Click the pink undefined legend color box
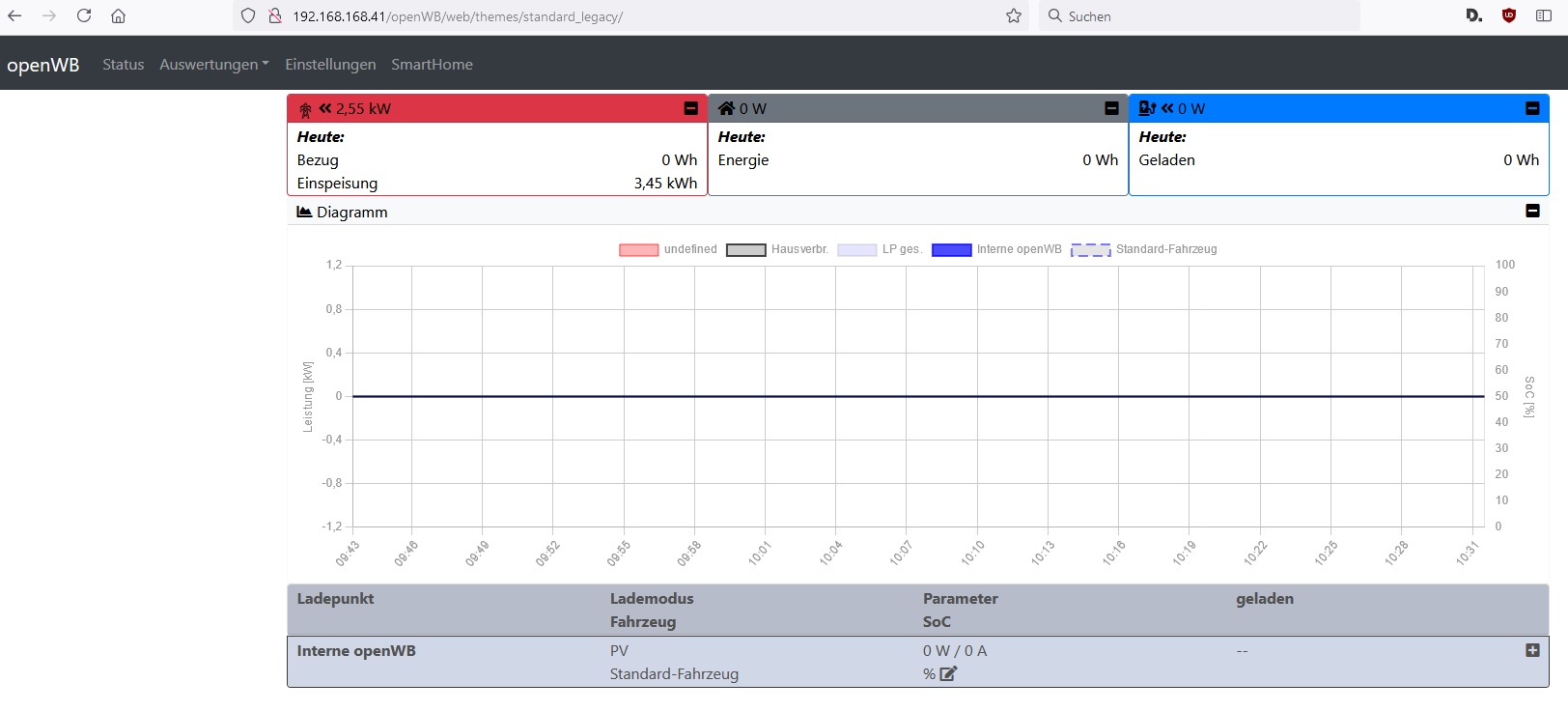 pyautogui.click(x=638, y=250)
